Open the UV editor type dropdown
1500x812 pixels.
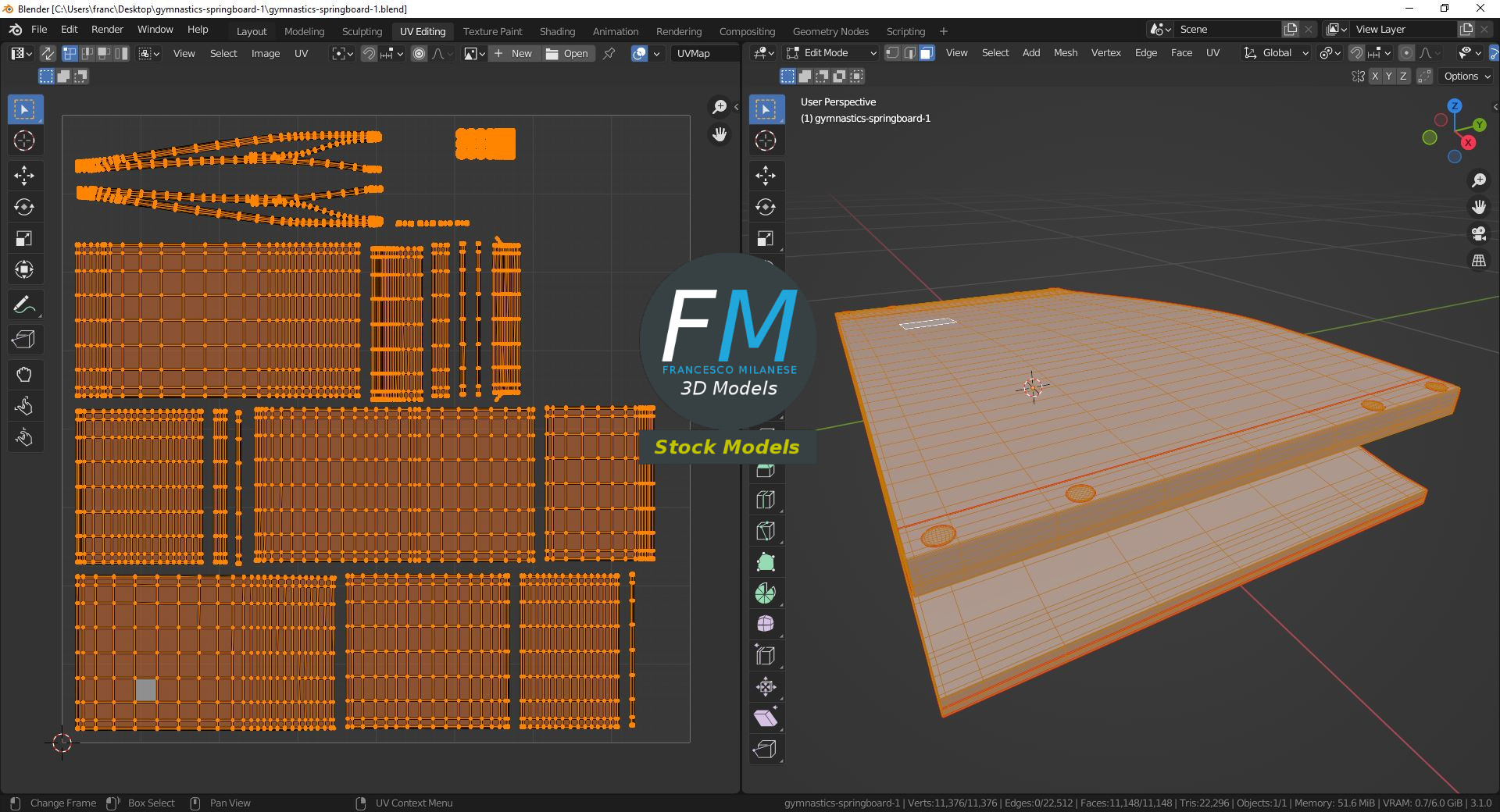click(x=20, y=53)
